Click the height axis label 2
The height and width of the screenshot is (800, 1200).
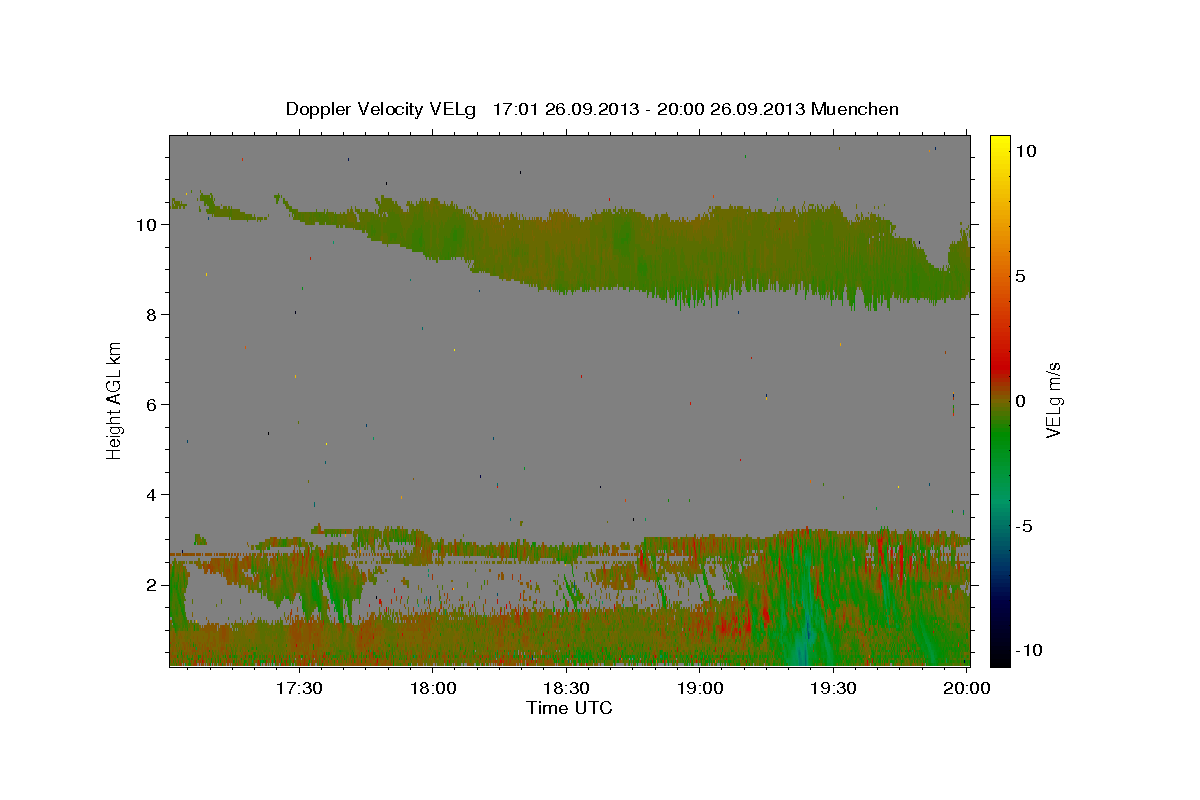(152, 585)
